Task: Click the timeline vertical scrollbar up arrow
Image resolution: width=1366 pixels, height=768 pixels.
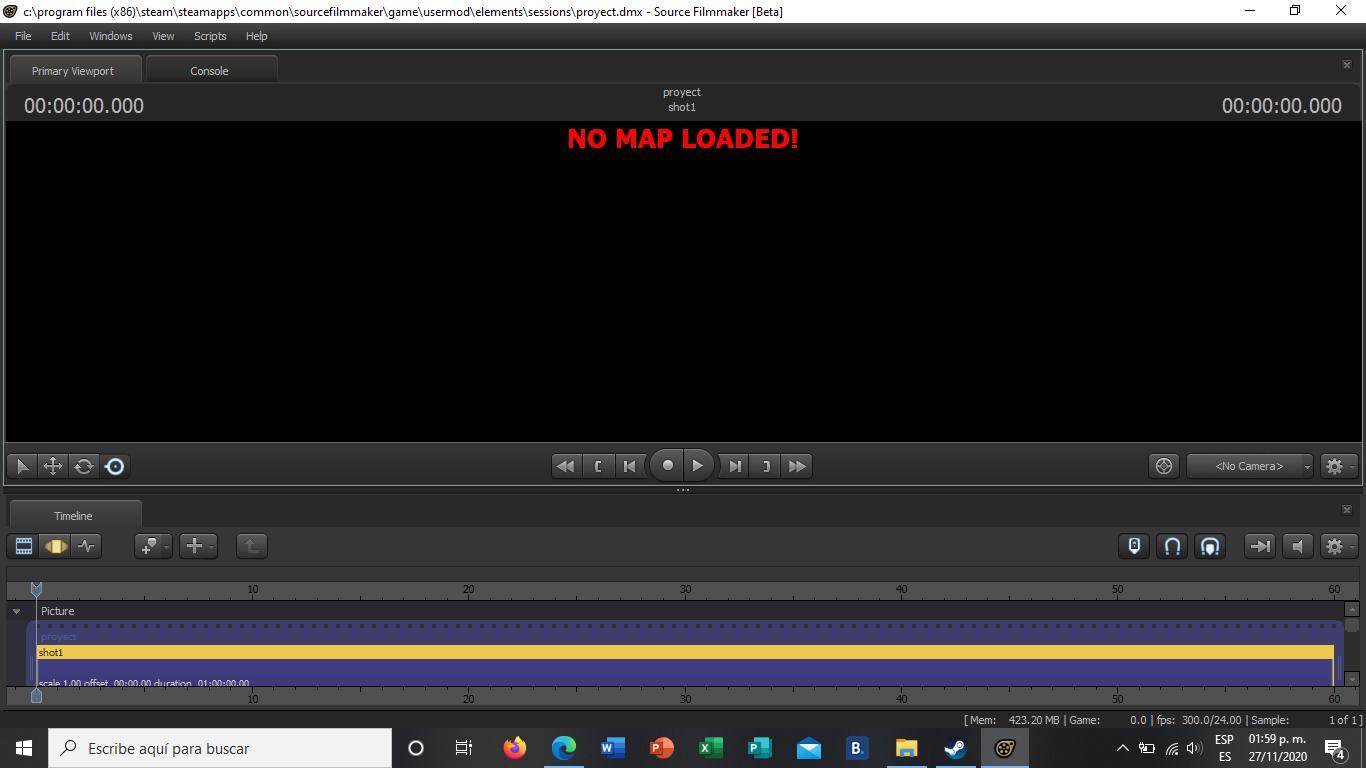Action: coord(1352,609)
